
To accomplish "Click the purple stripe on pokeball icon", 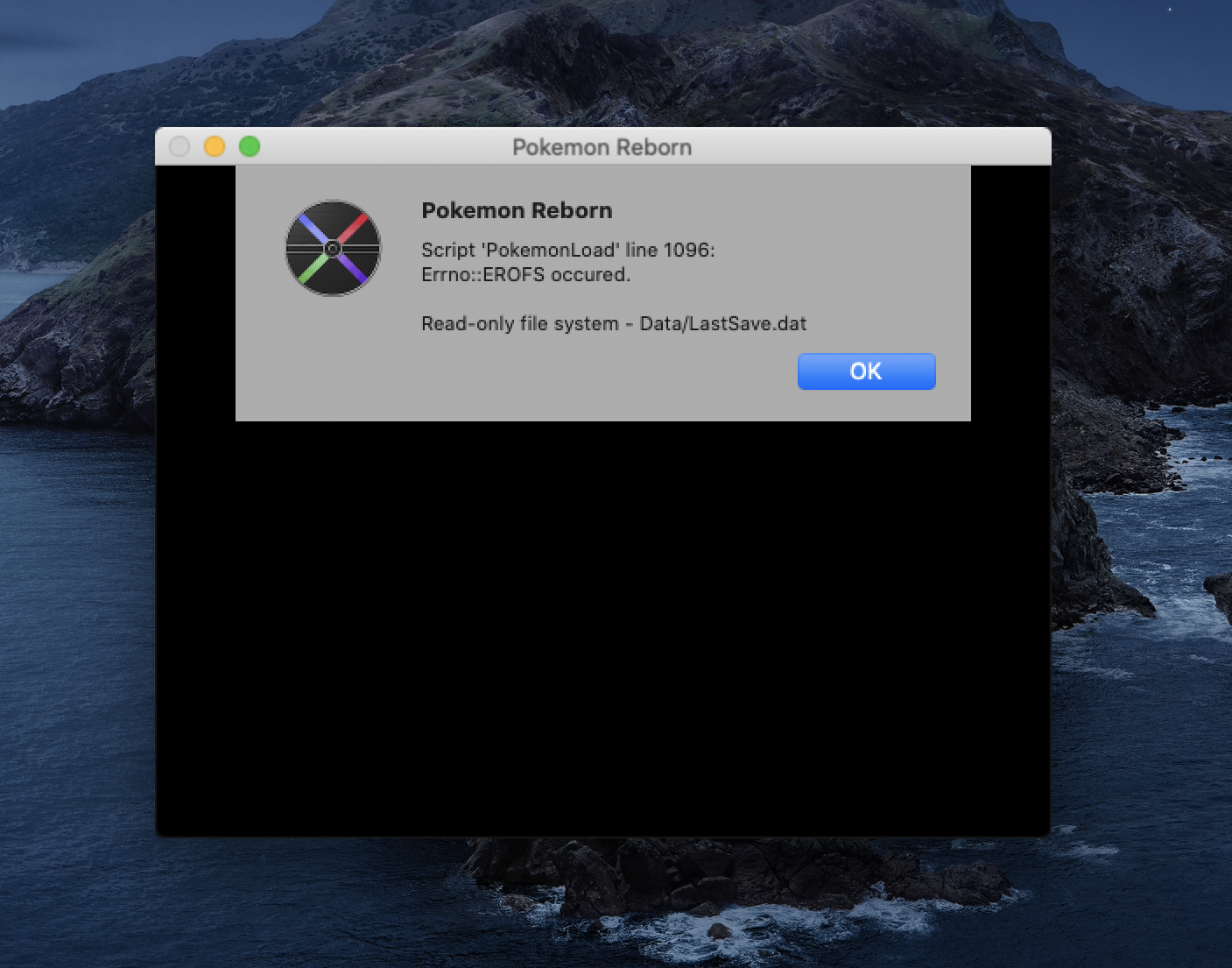I will click(355, 270).
